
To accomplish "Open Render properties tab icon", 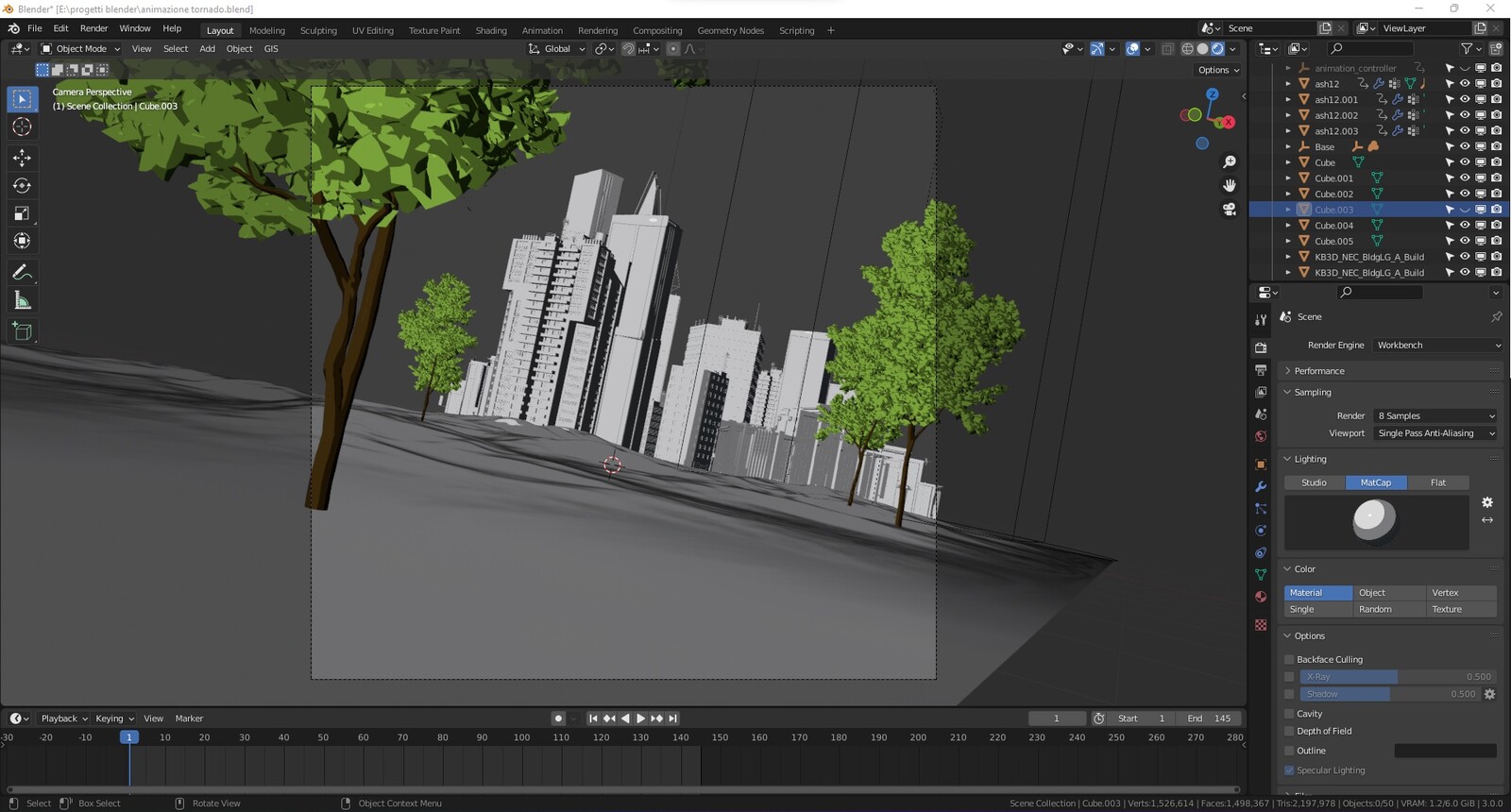I will point(1261,347).
